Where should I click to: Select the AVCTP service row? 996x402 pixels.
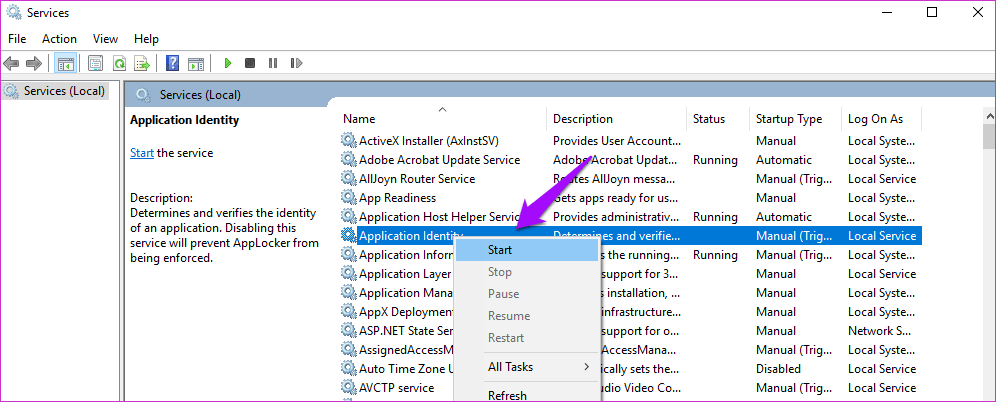pyautogui.click(x=396, y=387)
